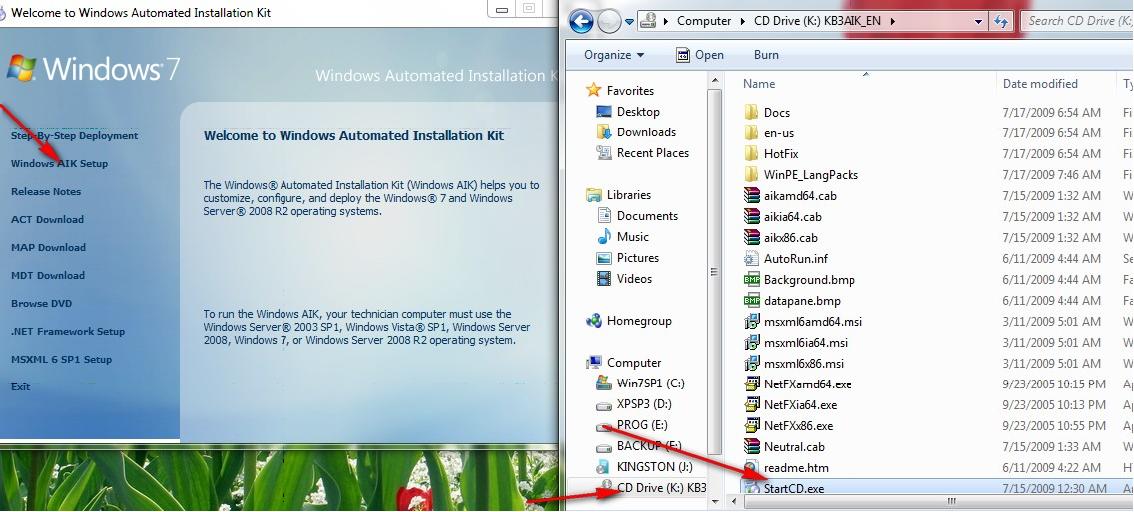
Task: Select XPSP3 (D:) drive
Action: point(634,404)
